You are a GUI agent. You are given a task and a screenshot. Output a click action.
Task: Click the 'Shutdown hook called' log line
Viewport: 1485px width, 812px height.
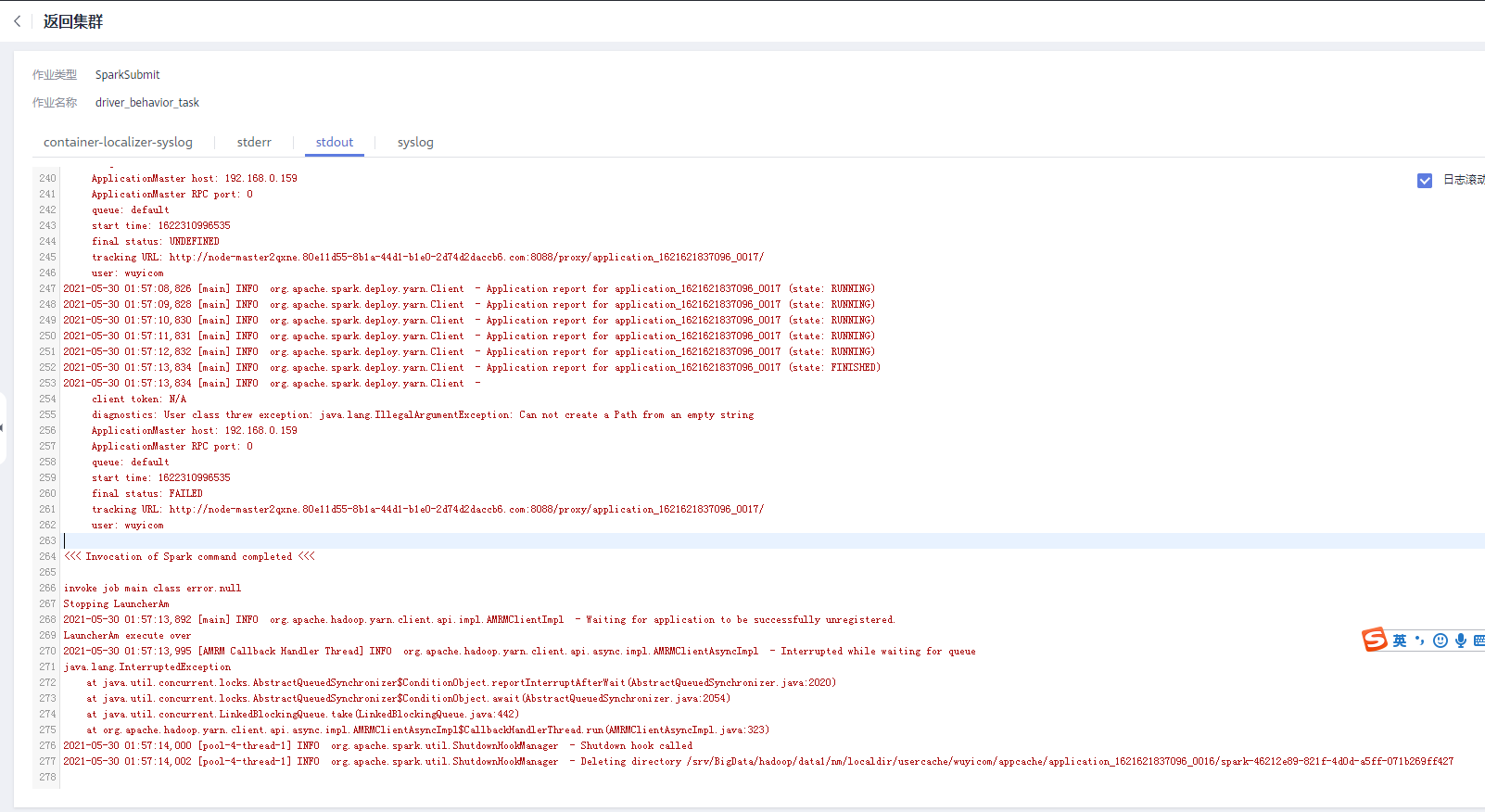tap(378, 746)
